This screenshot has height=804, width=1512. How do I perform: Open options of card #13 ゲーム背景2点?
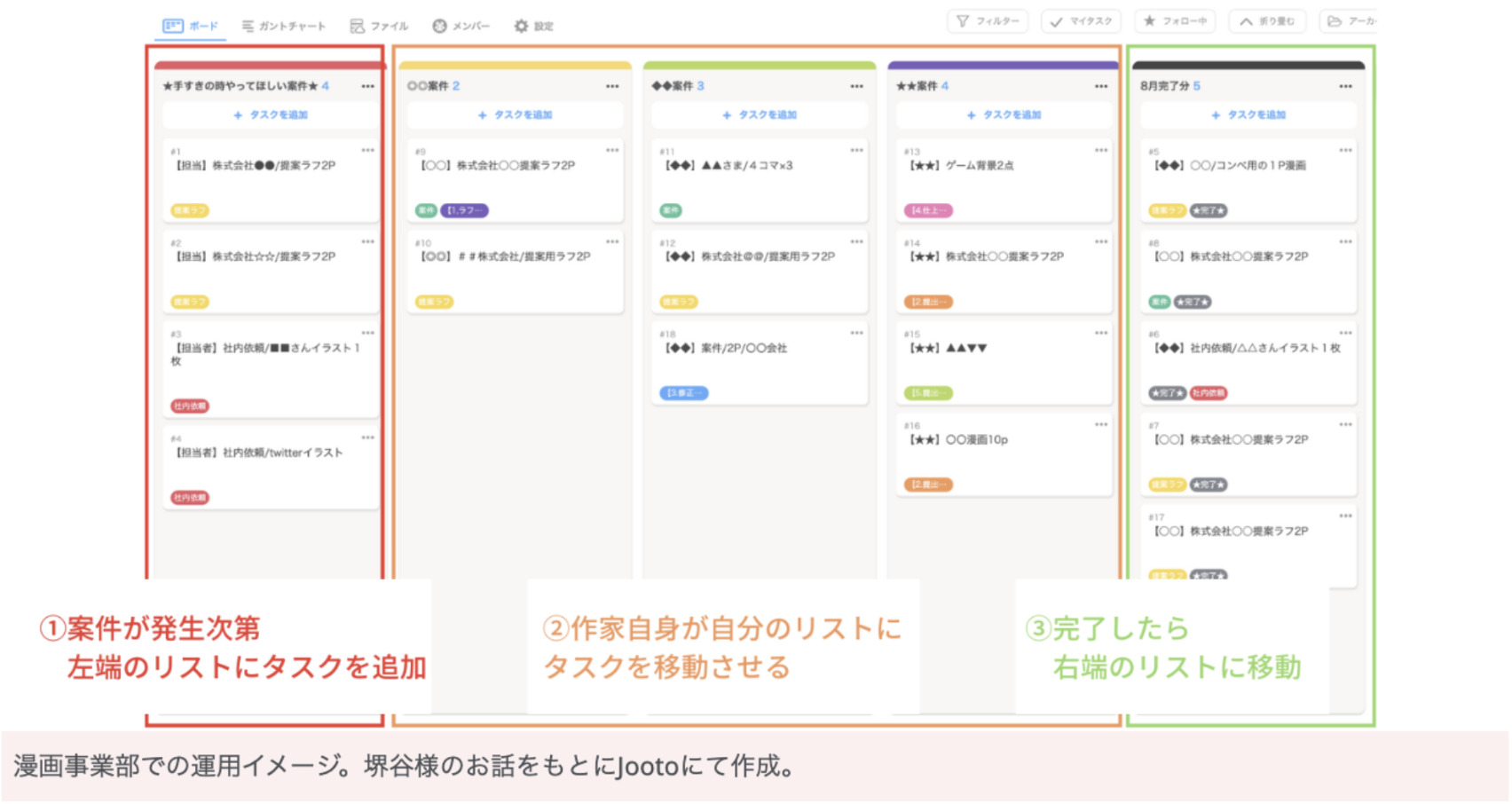click(1101, 150)
